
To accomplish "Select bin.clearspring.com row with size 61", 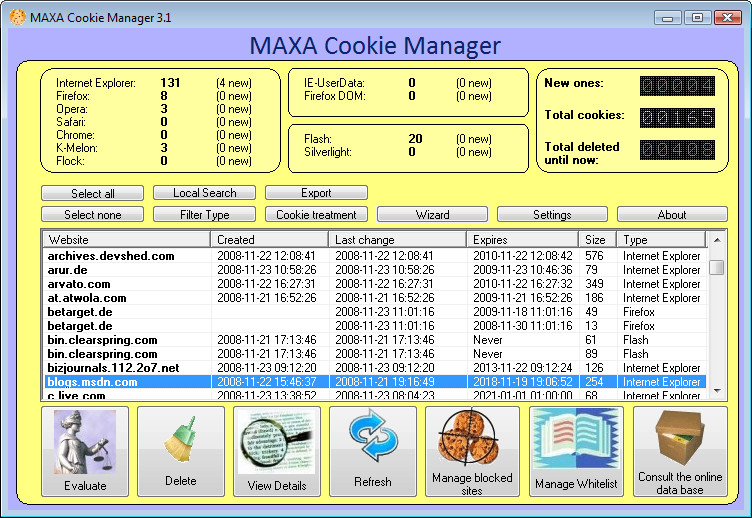I will coord(375,340).
